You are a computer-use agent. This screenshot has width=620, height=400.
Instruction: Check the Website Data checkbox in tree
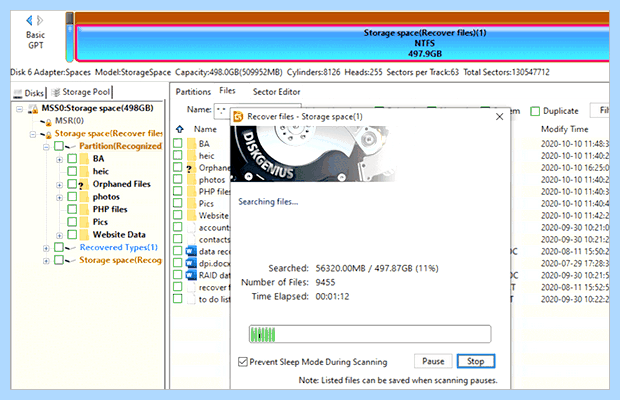coord(72,234)
